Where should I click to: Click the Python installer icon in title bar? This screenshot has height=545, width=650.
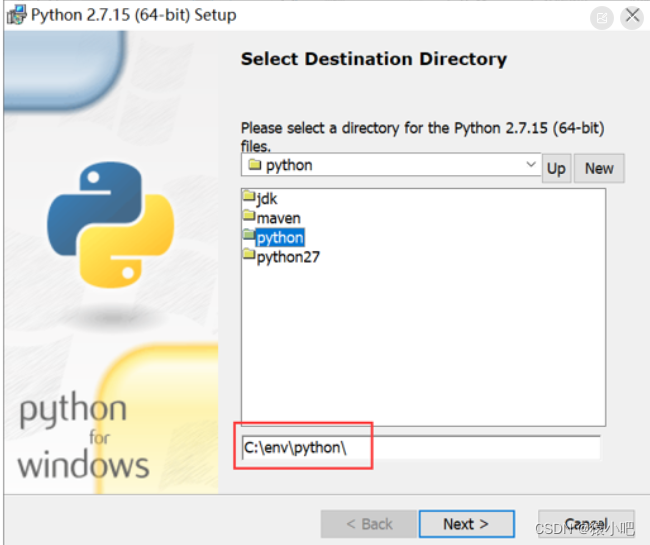click(16, 15)
